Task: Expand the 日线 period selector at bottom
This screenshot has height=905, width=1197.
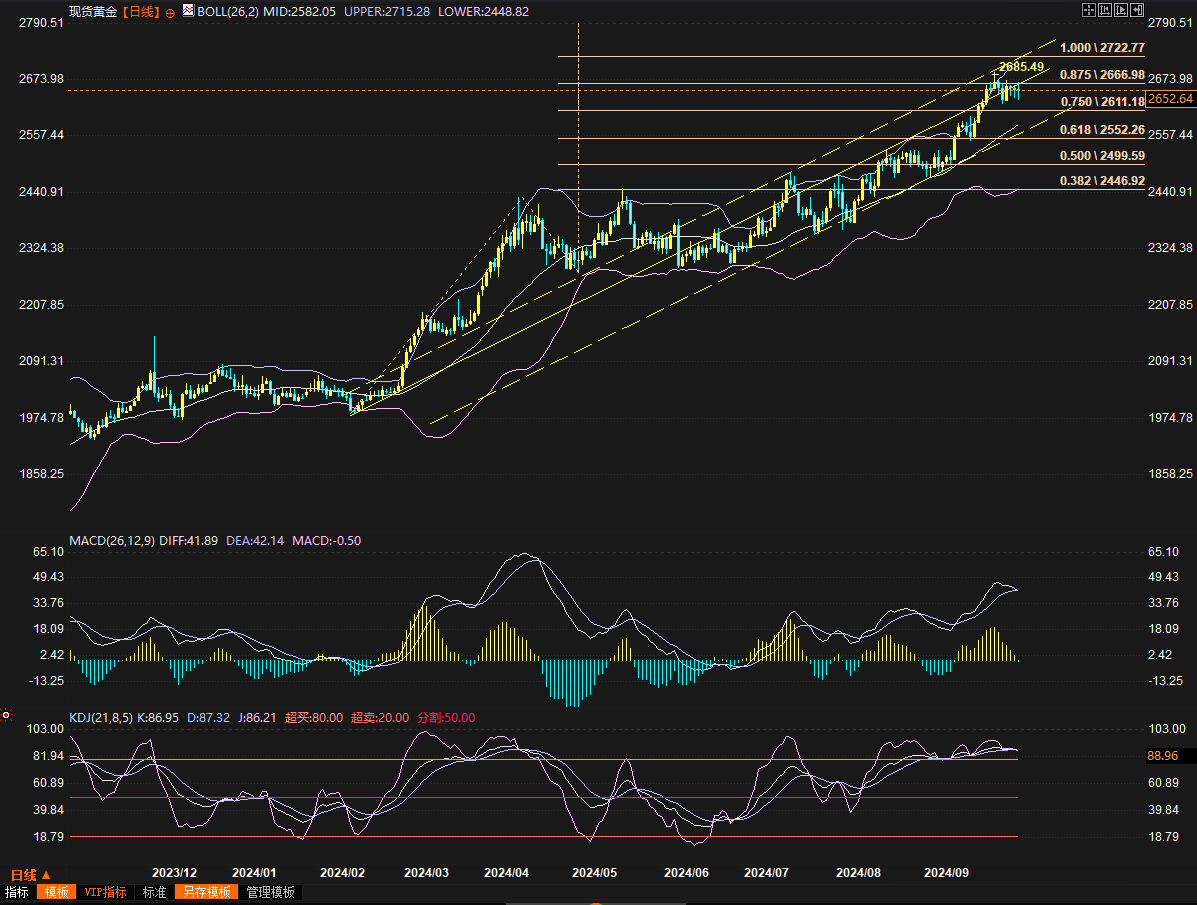Action: coord(30,874)
